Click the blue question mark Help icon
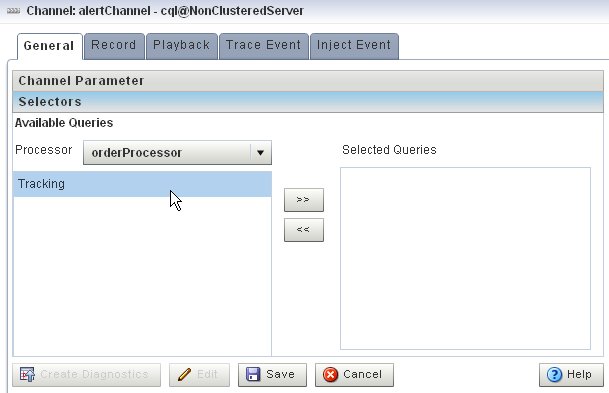 [554, 375]
